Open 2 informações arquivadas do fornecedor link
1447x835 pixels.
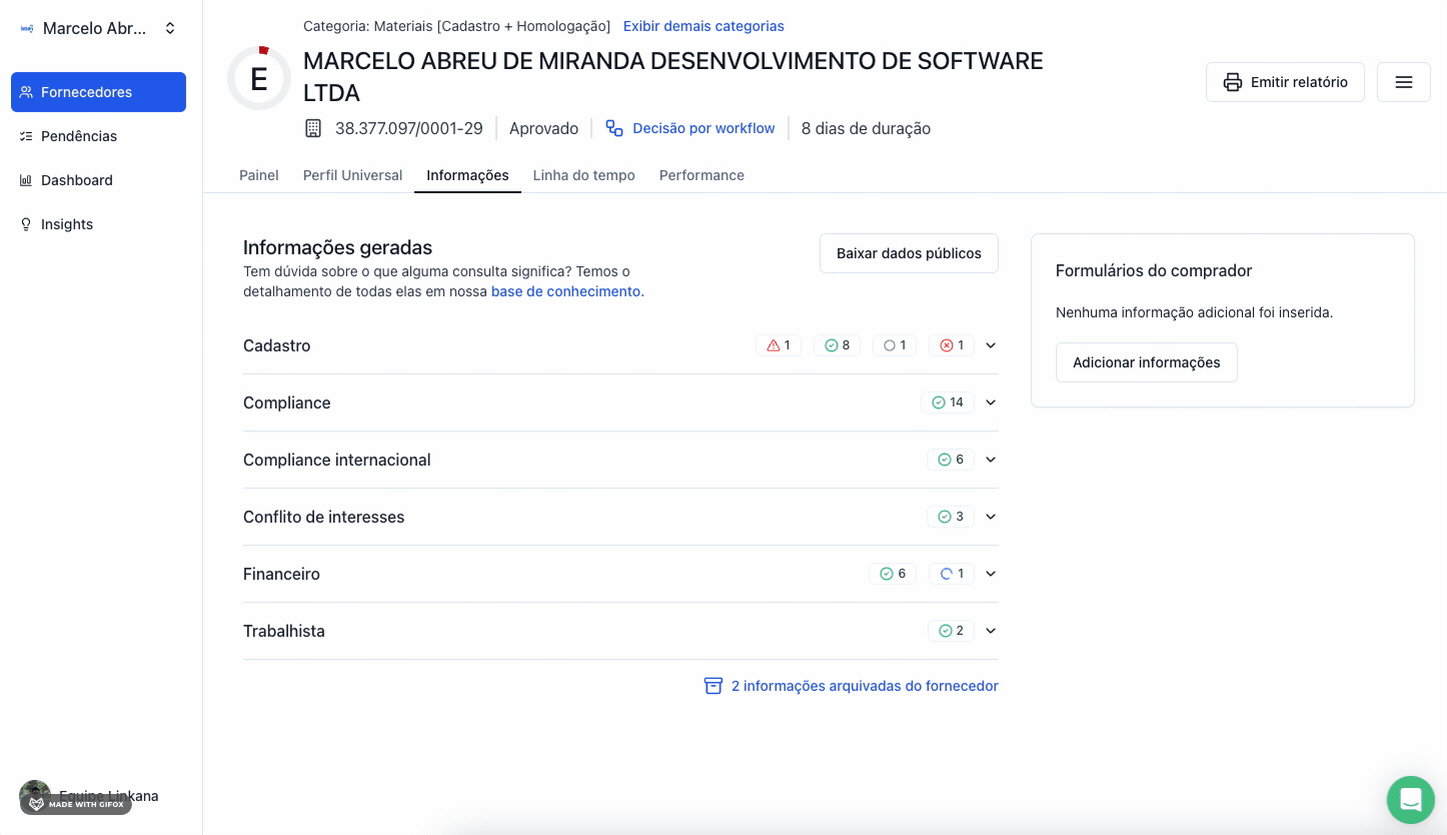[864, 686]
